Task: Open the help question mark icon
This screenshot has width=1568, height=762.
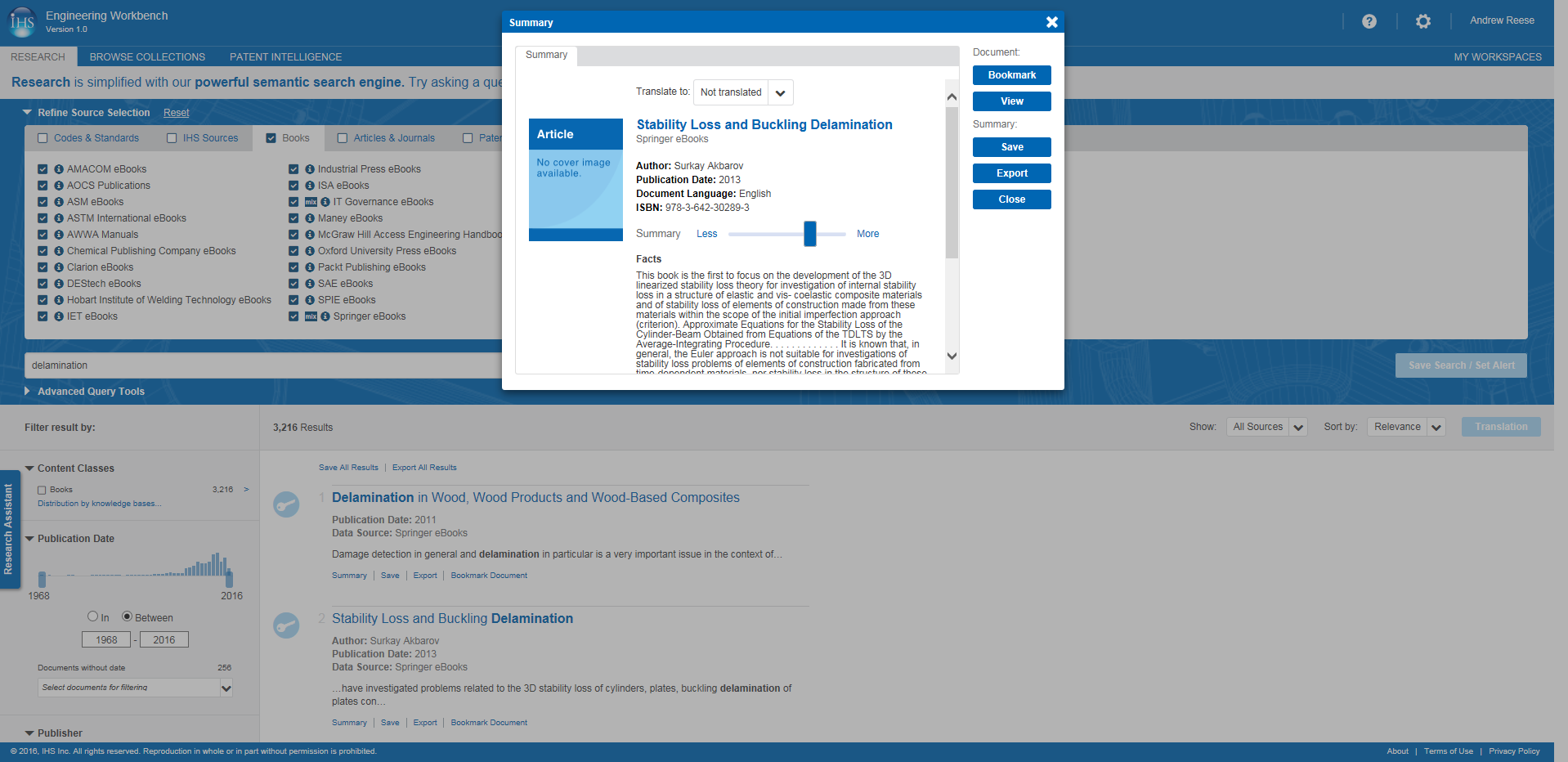Action: point(1369,21)
